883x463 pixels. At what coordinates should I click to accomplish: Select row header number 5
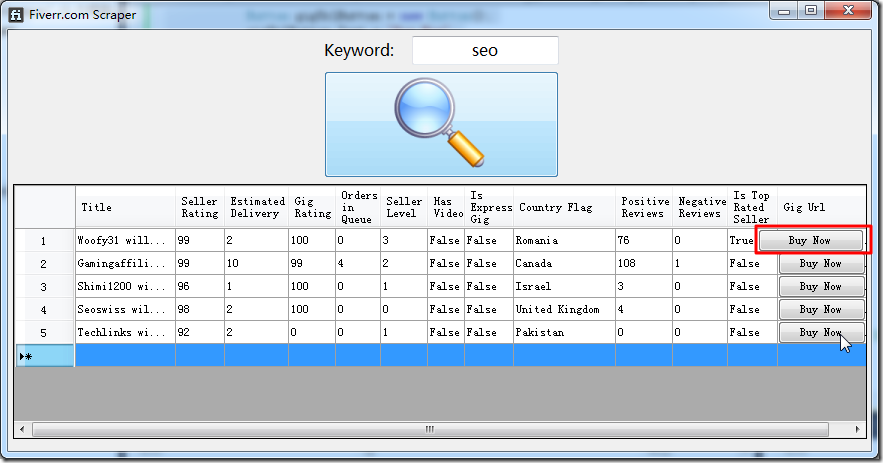pyautogui.click(x=44, y=333)
